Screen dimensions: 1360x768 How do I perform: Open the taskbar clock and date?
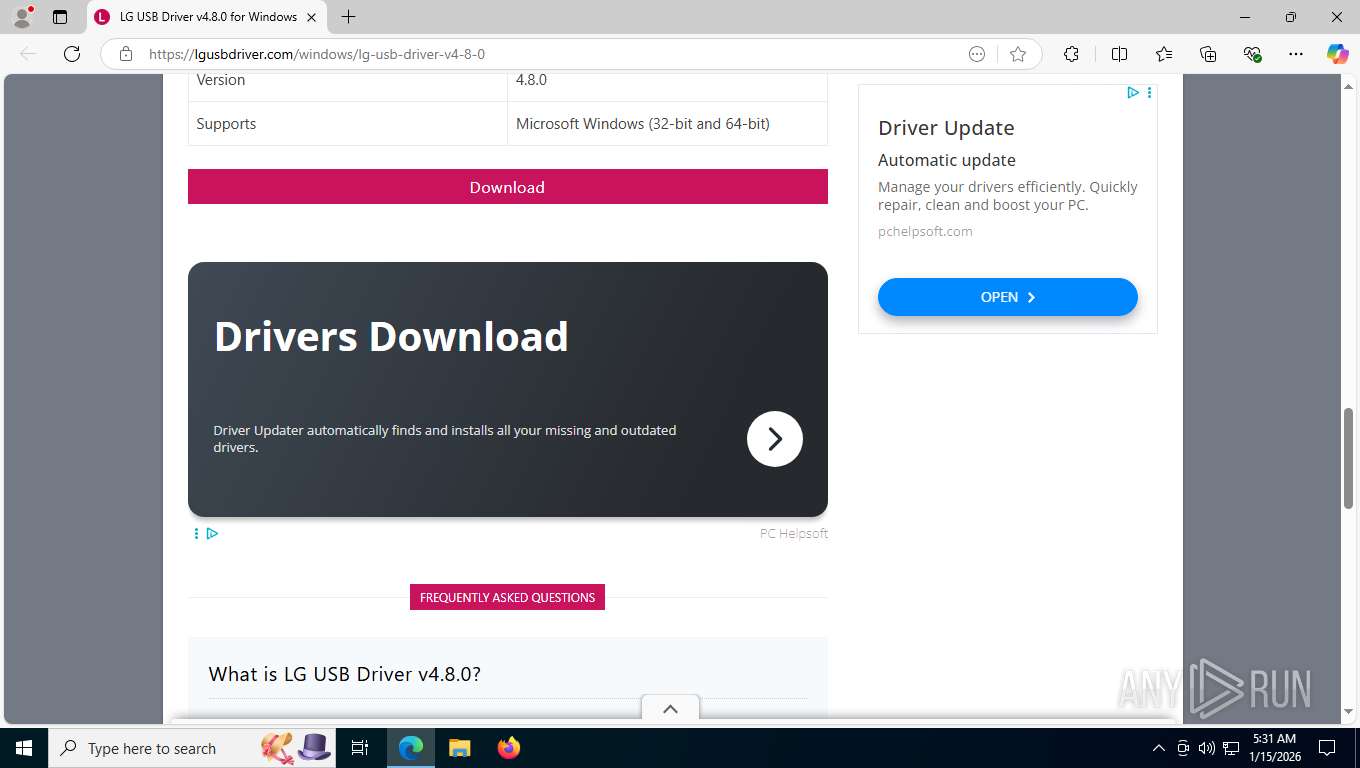(1274, 748)
